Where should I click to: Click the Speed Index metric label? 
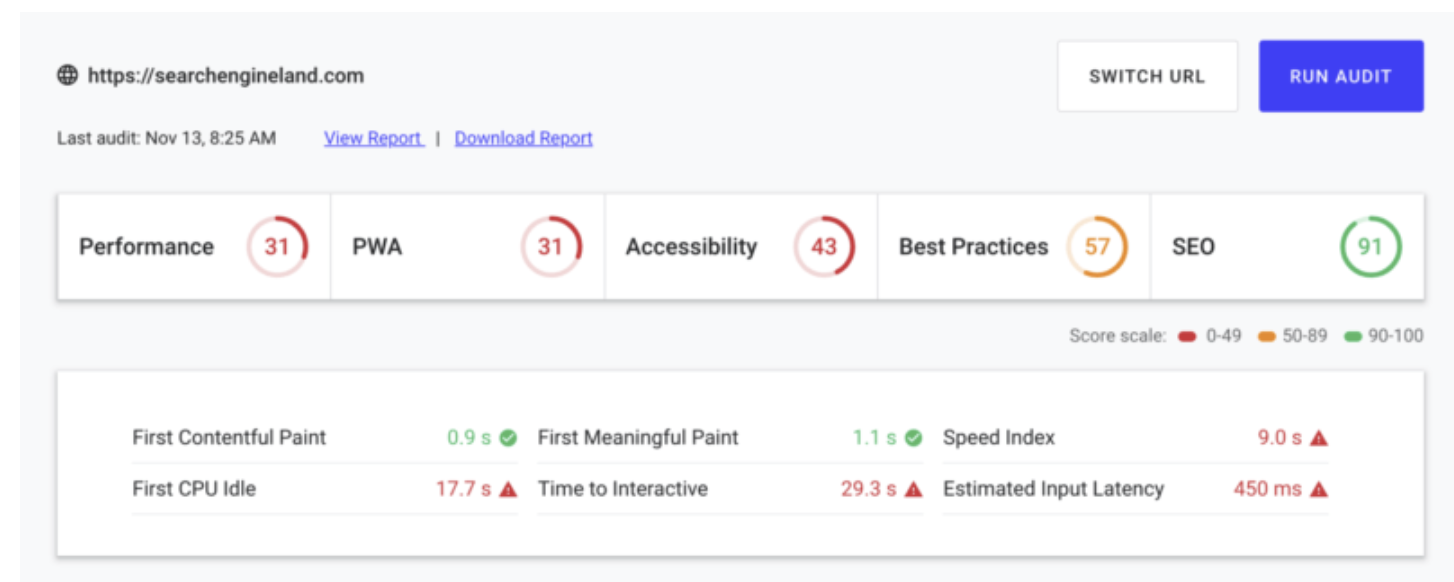click(999, 437)
